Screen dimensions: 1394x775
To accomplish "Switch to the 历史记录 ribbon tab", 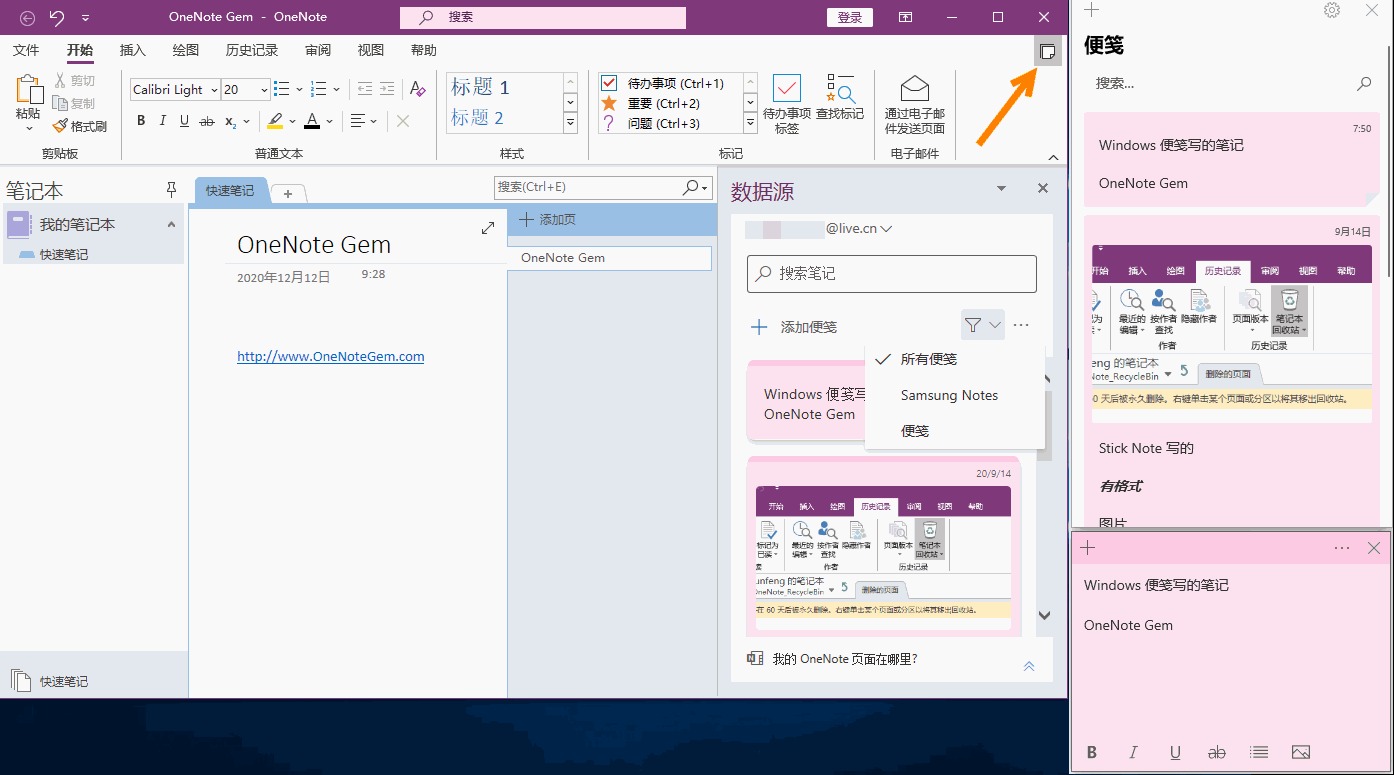I will click(252, 50).
